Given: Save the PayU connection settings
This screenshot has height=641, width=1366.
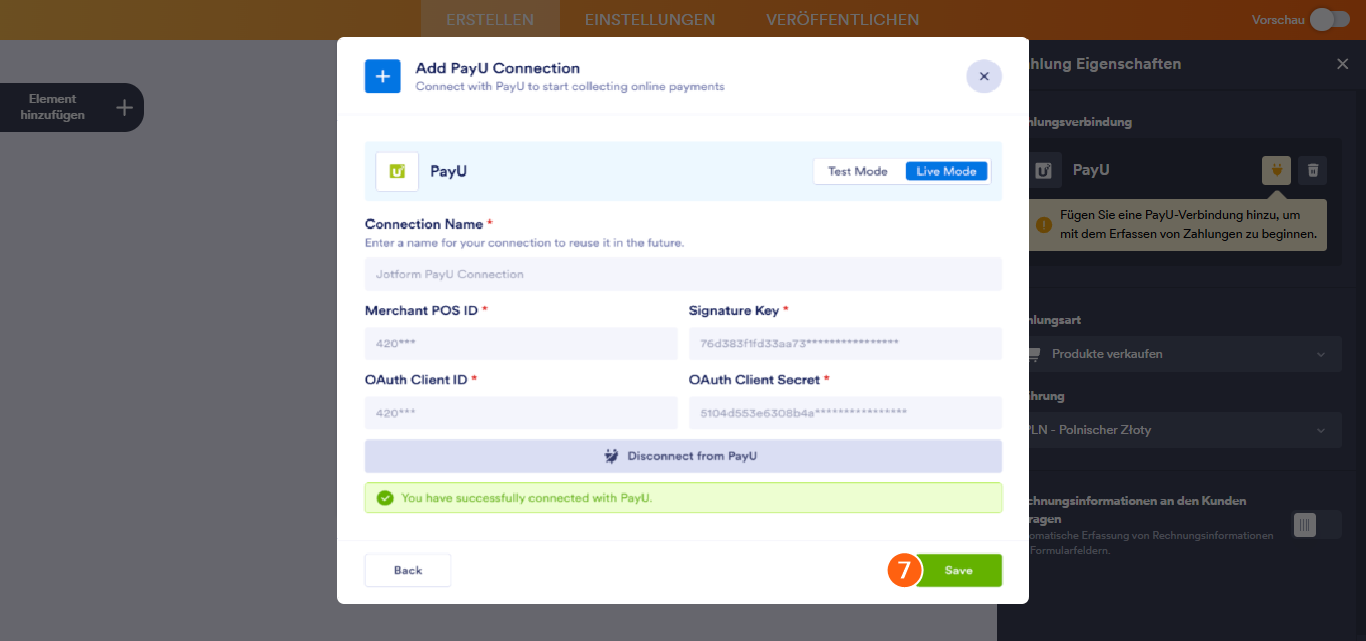Looking at the screenshot, I should 959,570.
